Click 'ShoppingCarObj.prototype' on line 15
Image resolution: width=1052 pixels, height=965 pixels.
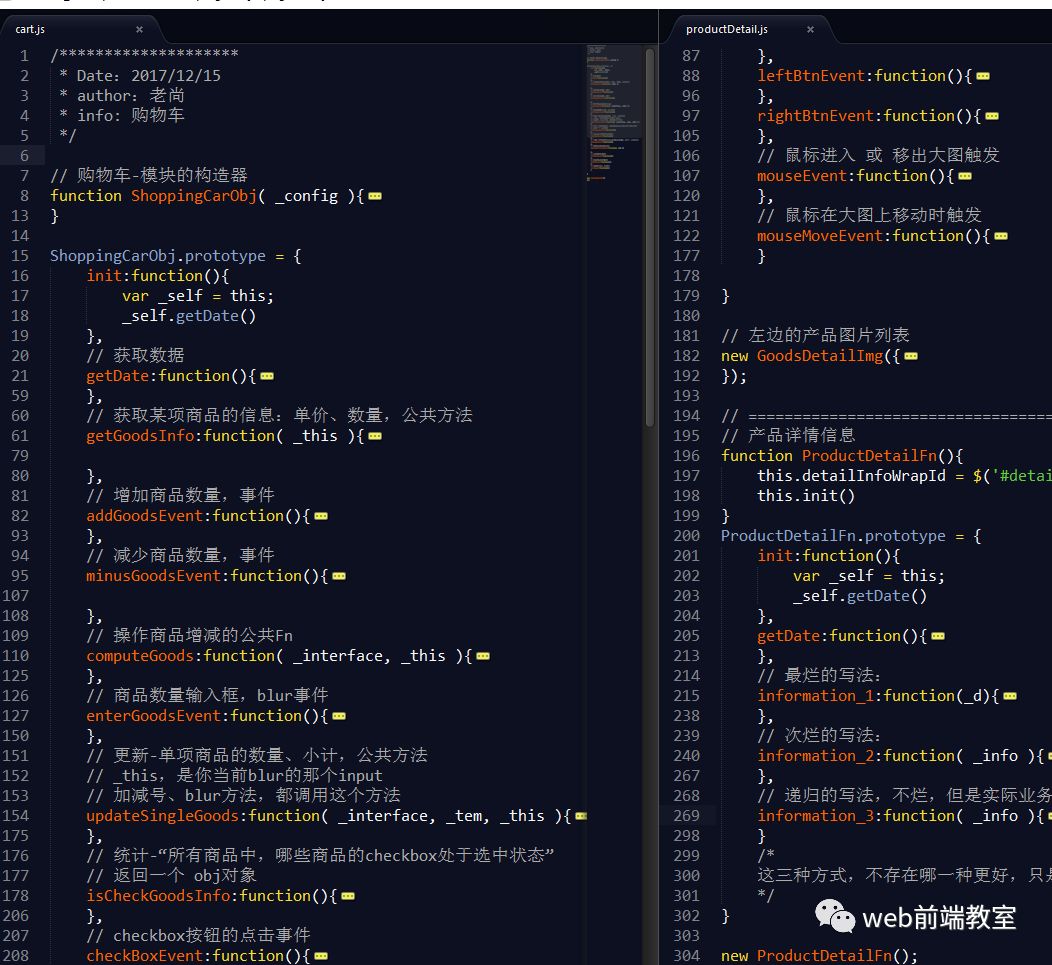[158, 256]
